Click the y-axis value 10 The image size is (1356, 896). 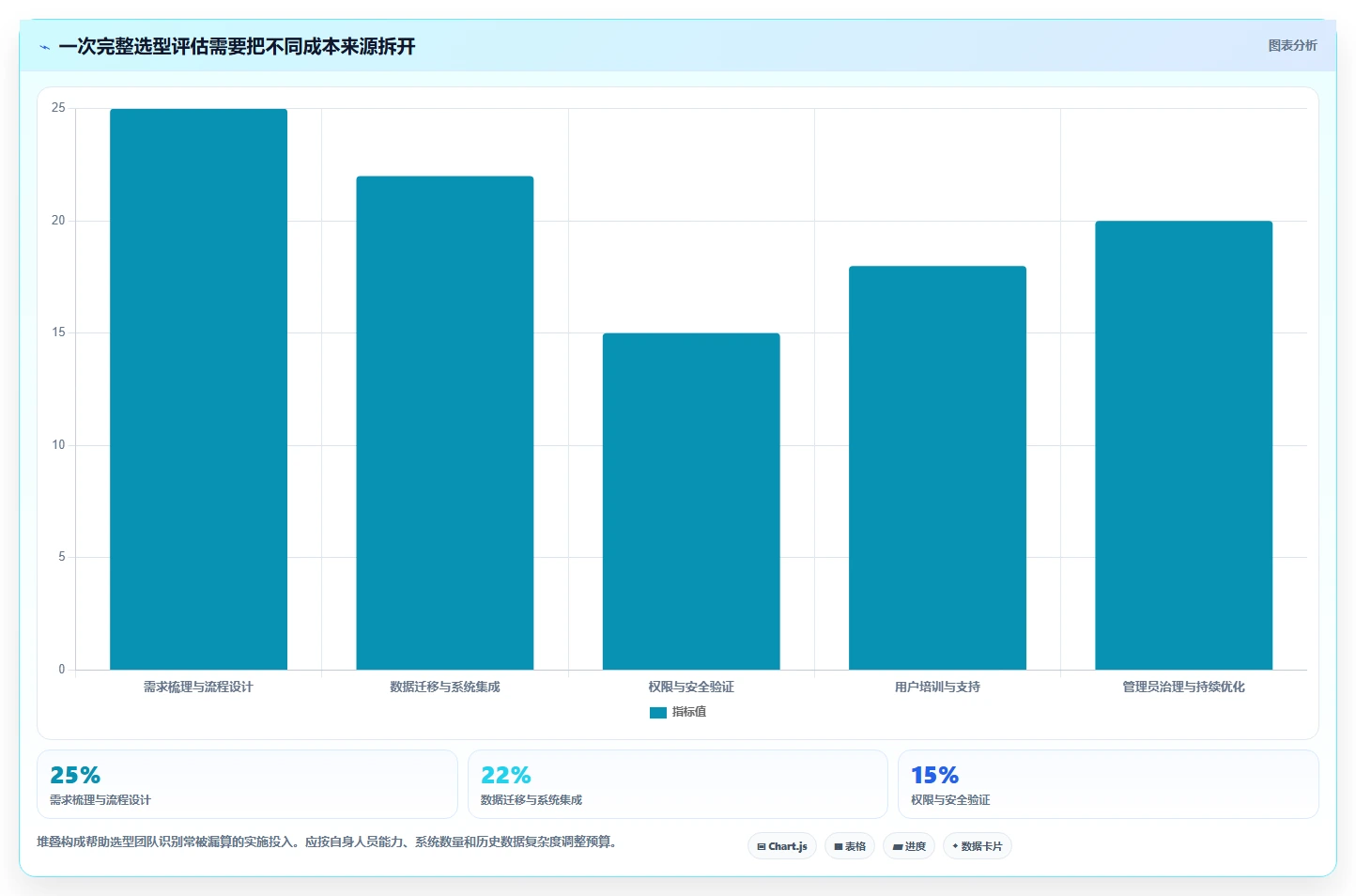(58, 445)
